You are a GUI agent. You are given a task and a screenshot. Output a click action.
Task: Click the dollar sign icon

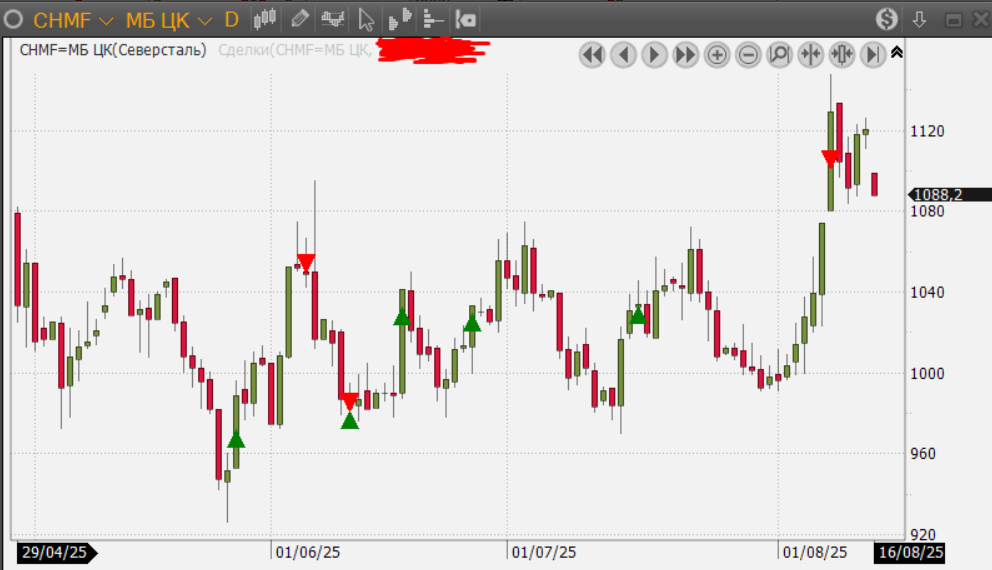click(x=887, y=19)
